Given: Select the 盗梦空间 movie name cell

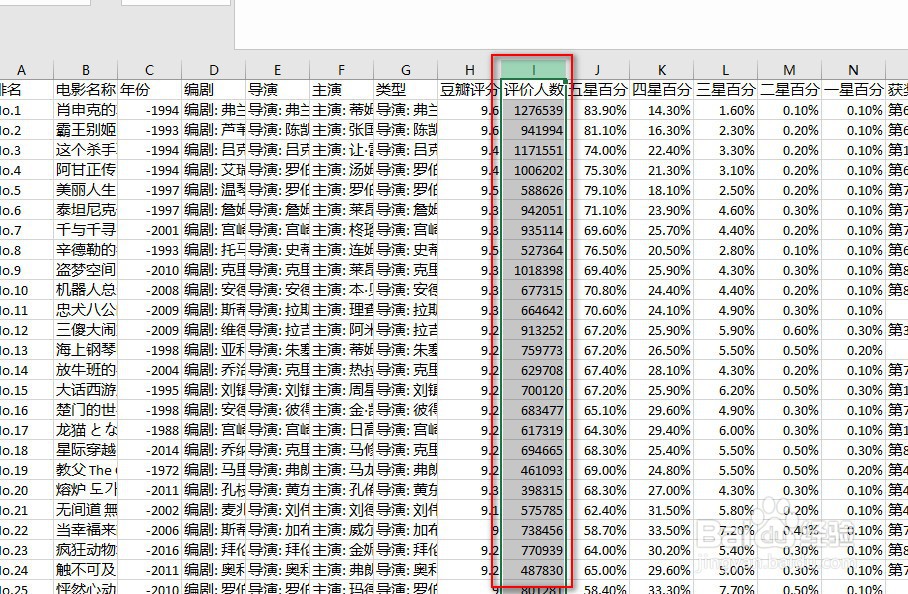Looking at the screenshot, I should 86,270.
